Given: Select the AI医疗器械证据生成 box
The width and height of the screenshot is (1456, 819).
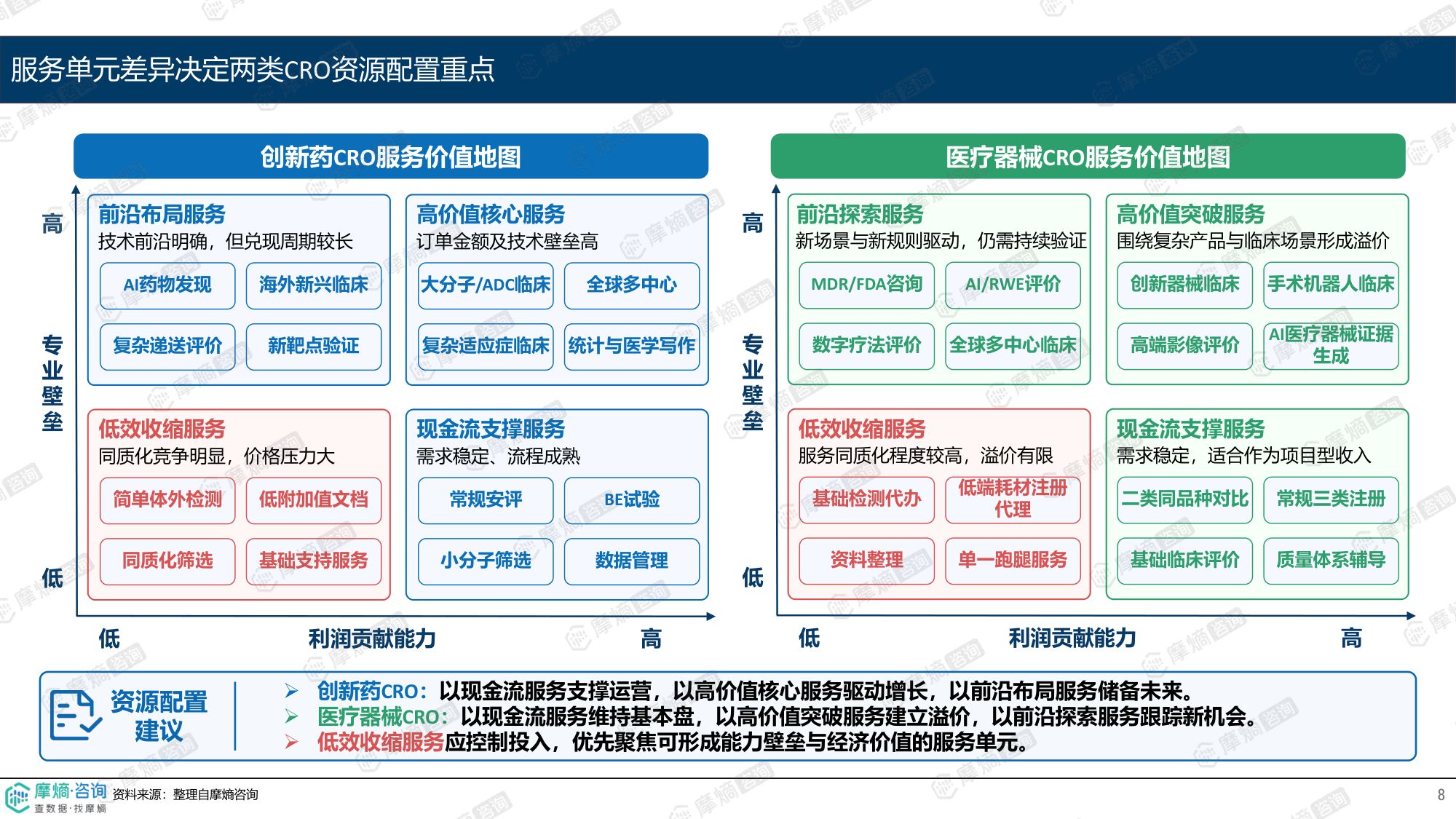Looking at the screenshot, I should coord(1332,345).
